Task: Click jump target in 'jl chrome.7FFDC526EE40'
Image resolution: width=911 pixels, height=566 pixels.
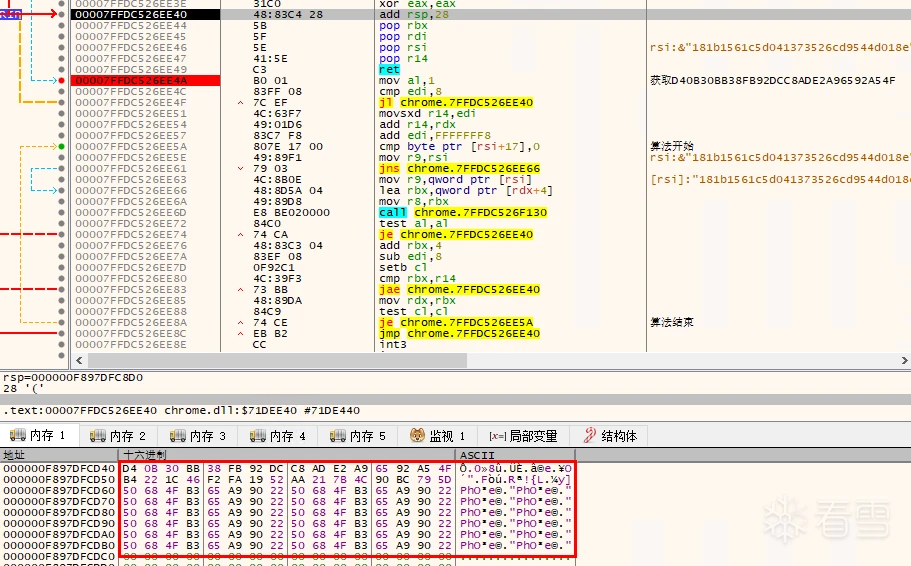Action: (467, 102)
